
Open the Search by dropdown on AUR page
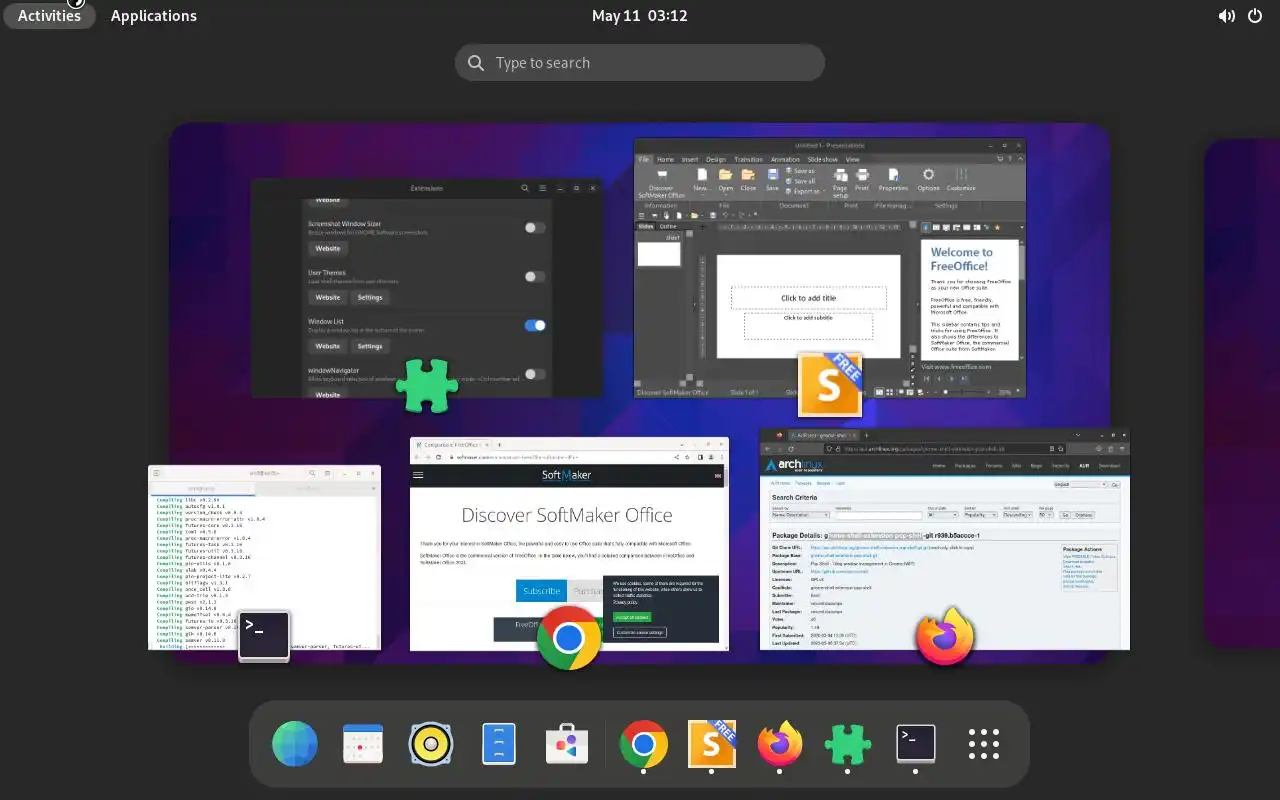801,515
